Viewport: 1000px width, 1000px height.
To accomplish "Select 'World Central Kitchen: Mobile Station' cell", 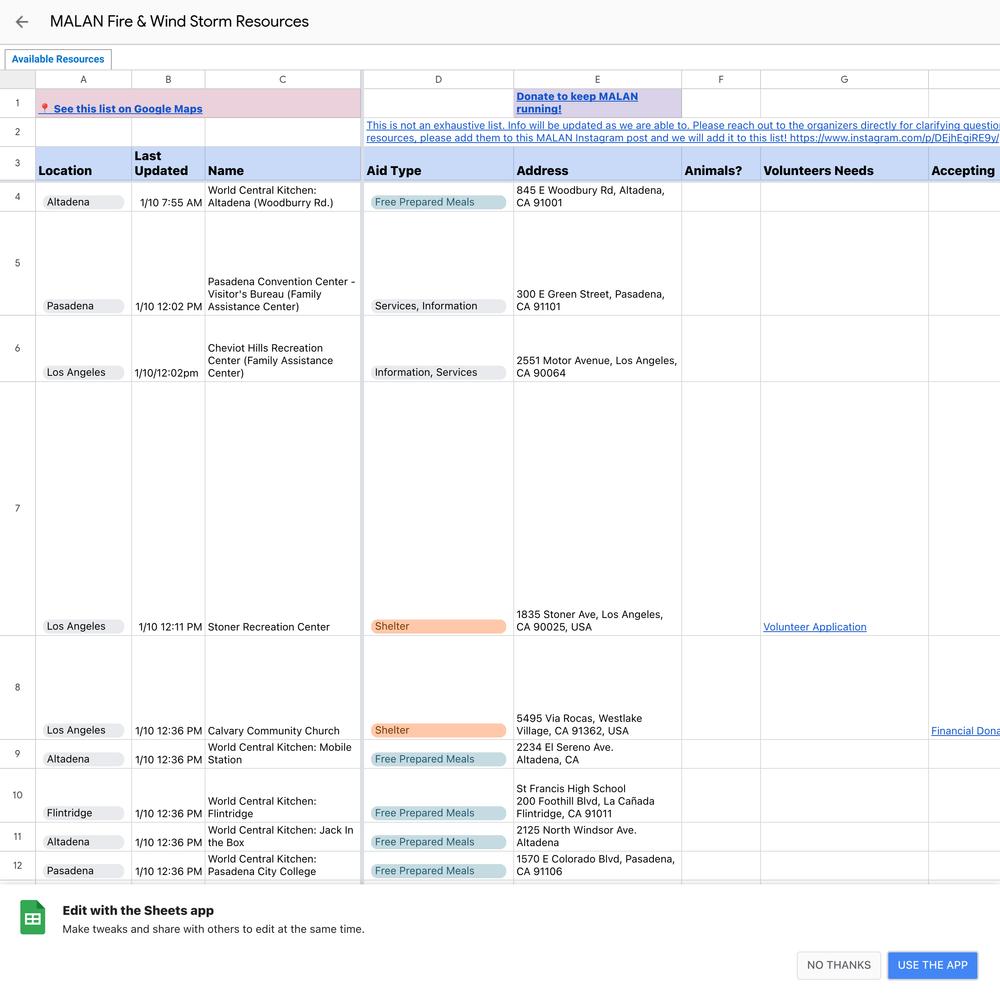I will [283, 754].
